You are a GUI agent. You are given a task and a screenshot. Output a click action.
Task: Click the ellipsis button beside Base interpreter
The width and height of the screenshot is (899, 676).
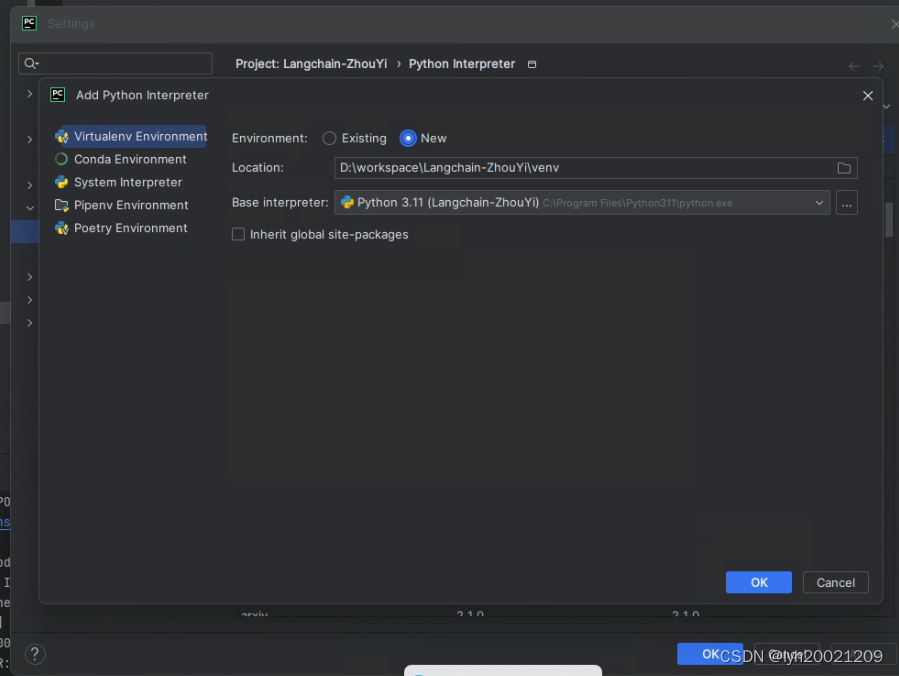tap(846, 203)
